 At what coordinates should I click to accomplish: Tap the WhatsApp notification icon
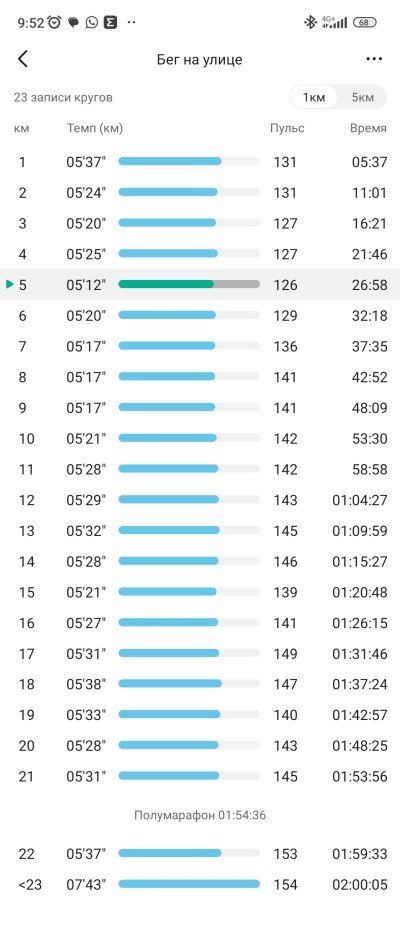click(x=91, y=23)
